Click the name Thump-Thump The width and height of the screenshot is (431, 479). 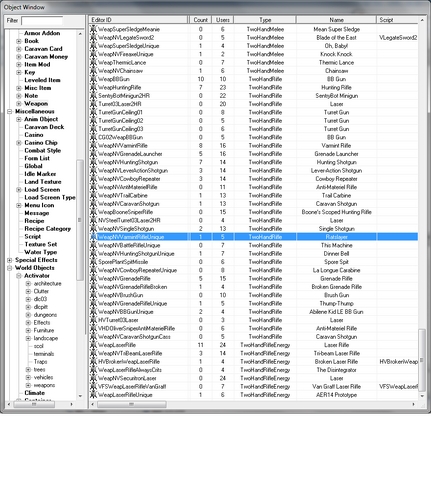(336, 304)
